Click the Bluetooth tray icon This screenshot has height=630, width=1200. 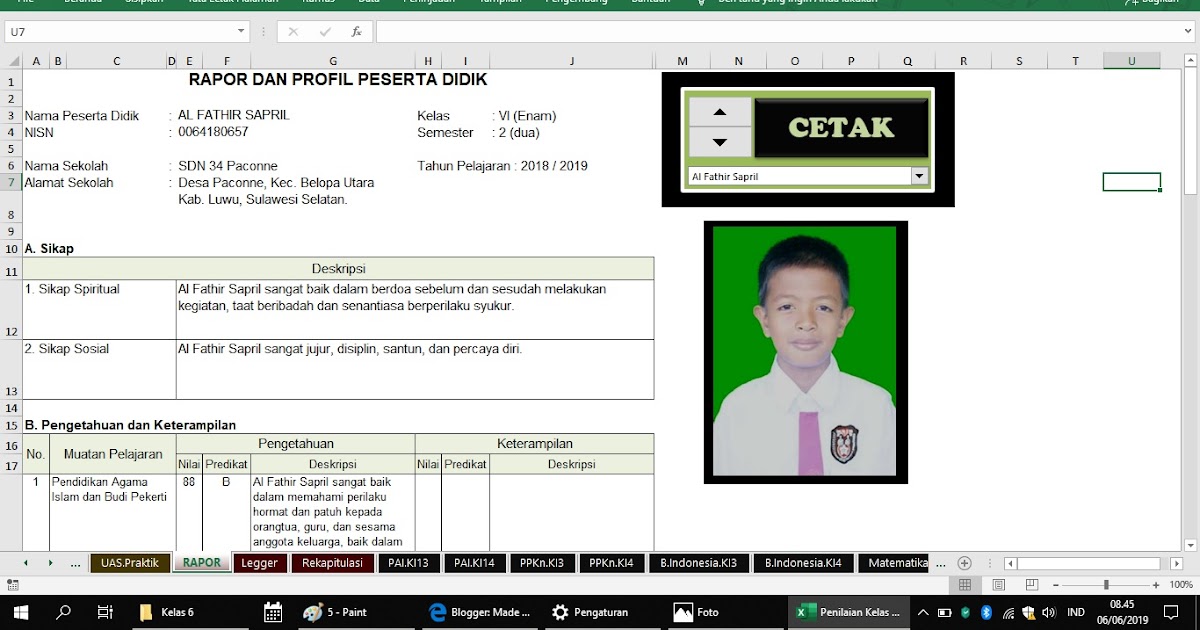point(985,612)
